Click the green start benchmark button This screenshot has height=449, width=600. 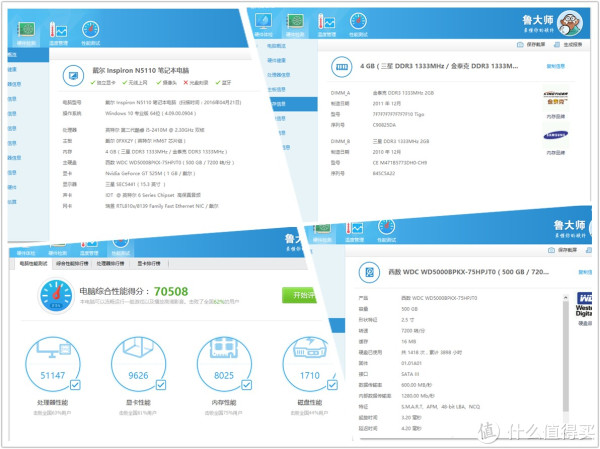[300, 295]
